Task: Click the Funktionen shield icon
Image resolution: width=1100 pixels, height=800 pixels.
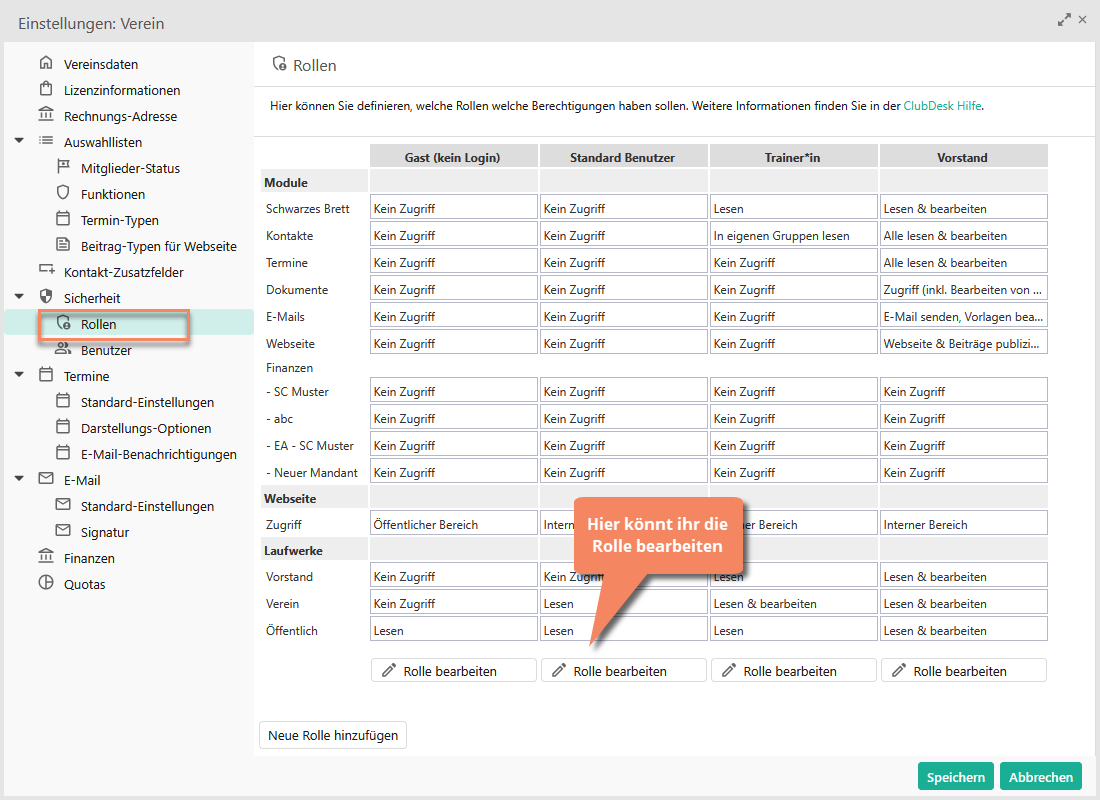Action: [x=63, y=193]
